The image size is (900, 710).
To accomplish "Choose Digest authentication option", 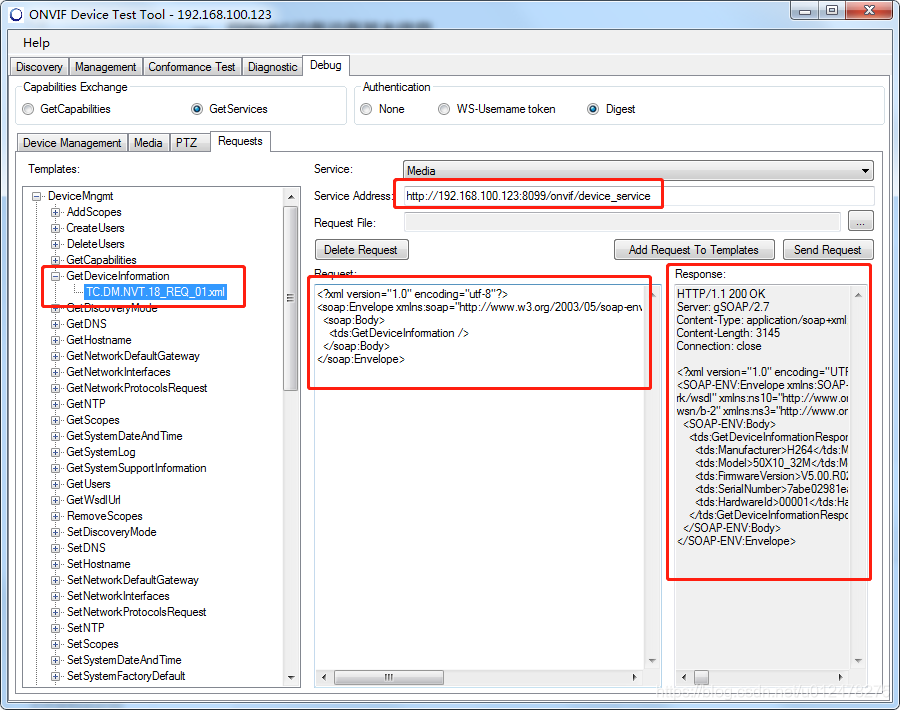I will point(593,109).
